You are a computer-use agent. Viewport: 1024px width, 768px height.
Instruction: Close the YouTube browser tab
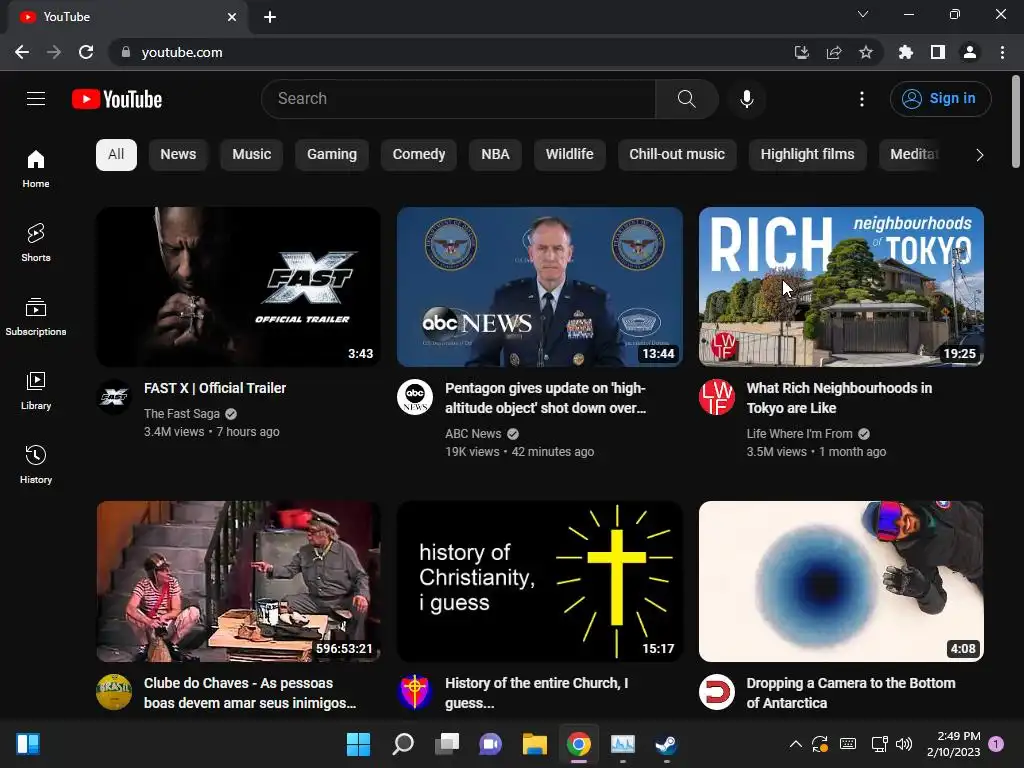click(232, 17)
